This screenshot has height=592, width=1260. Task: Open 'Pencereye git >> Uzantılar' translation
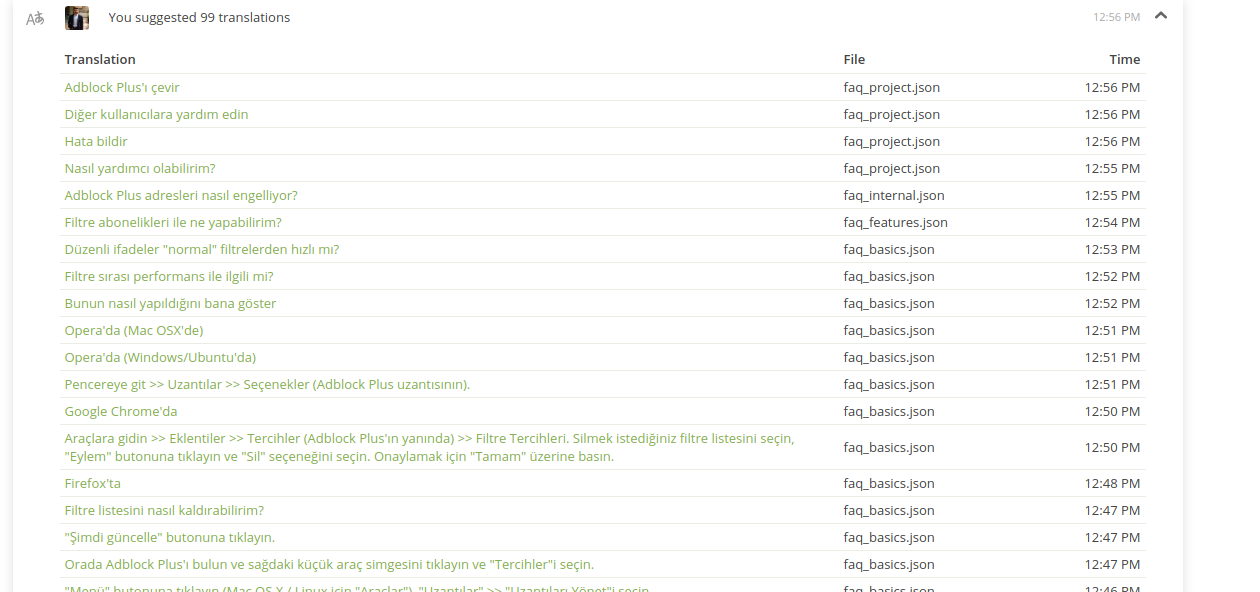267,384
